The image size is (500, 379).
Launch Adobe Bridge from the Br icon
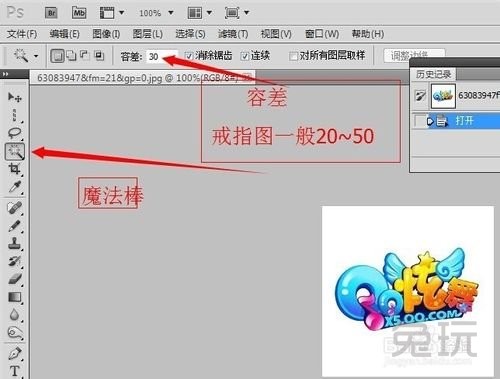51,13
